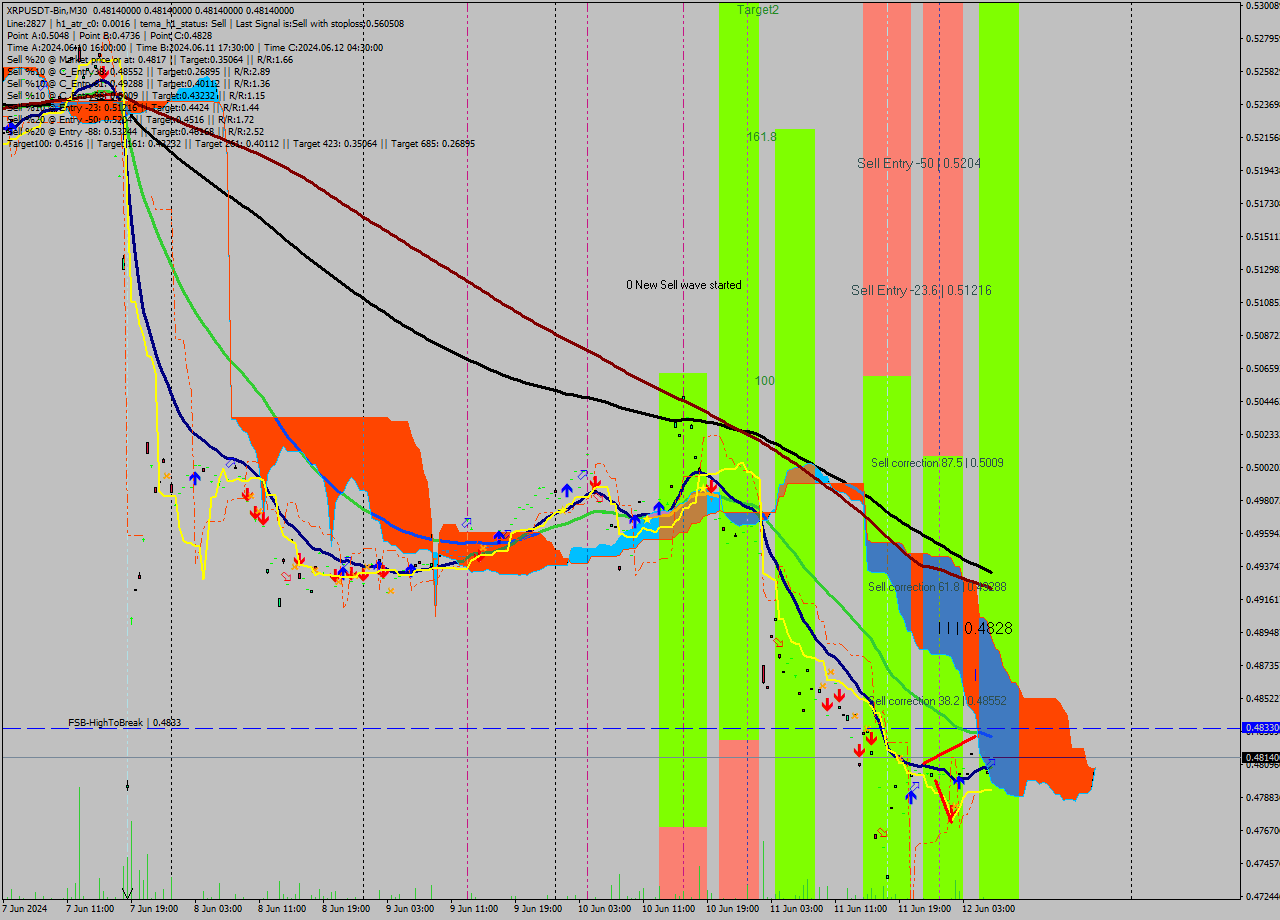Select the '0 New Sell wave started' annotation
1280x920 pixels.
point(684,285)
